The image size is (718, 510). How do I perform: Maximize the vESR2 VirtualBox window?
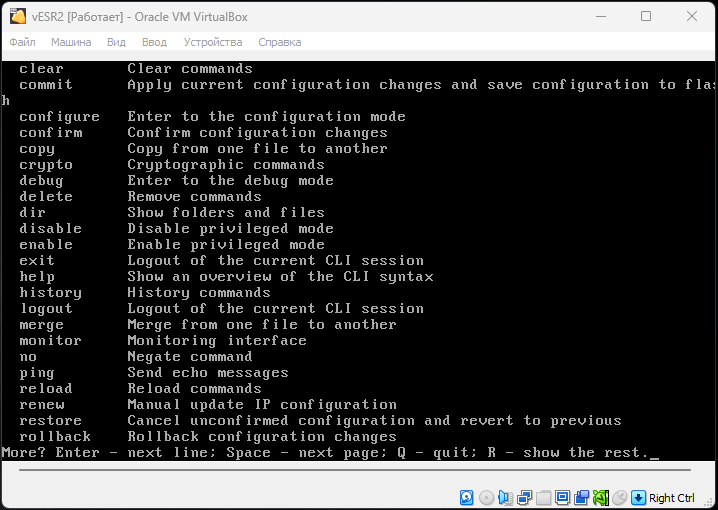(646, 16)
